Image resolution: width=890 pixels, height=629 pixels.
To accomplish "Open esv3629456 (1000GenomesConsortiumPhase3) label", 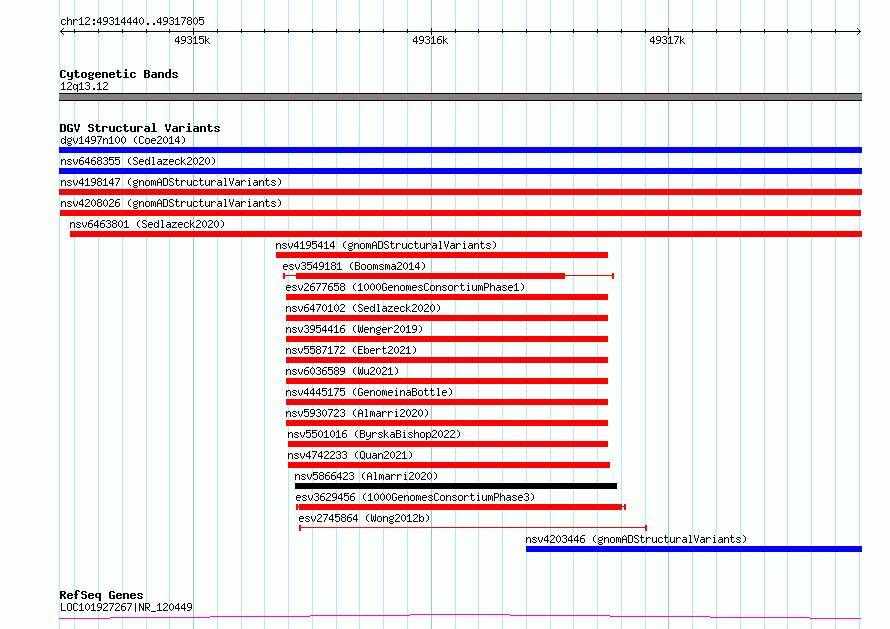I will tap(415, 497).
